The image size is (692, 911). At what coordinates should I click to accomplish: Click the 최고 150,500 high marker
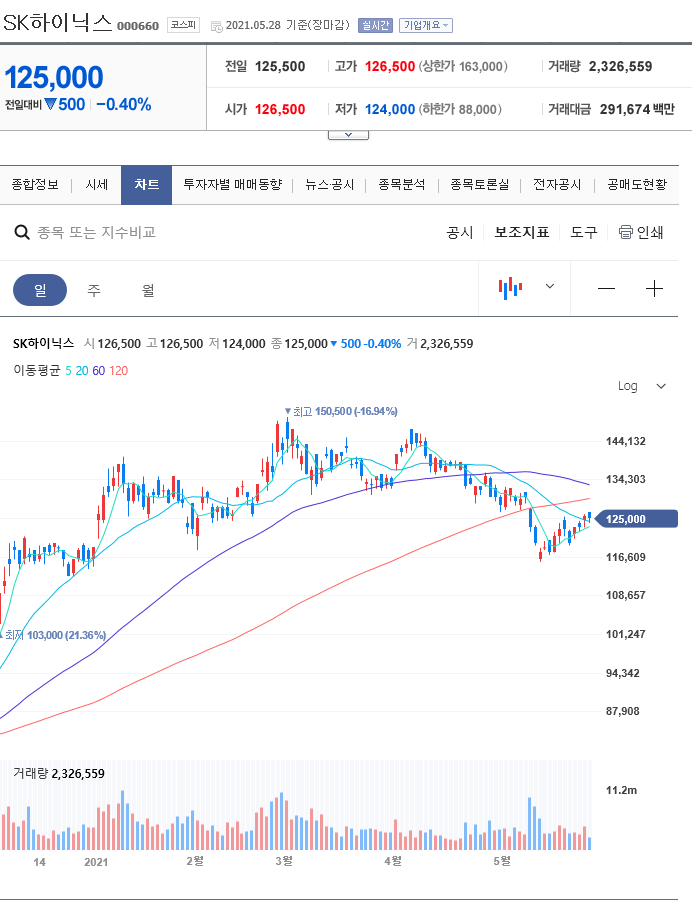[x=341, y=411]
